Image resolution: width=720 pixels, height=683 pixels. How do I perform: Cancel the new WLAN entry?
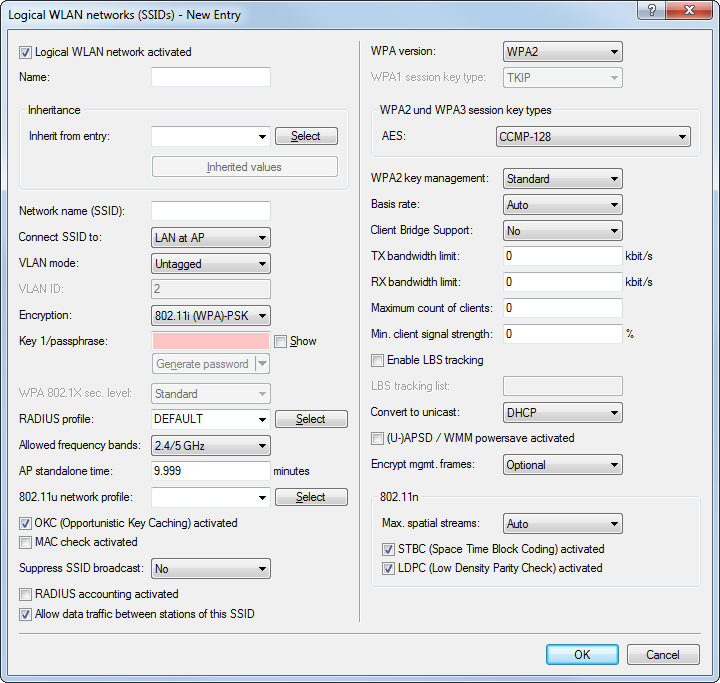(x=662, y=655)
